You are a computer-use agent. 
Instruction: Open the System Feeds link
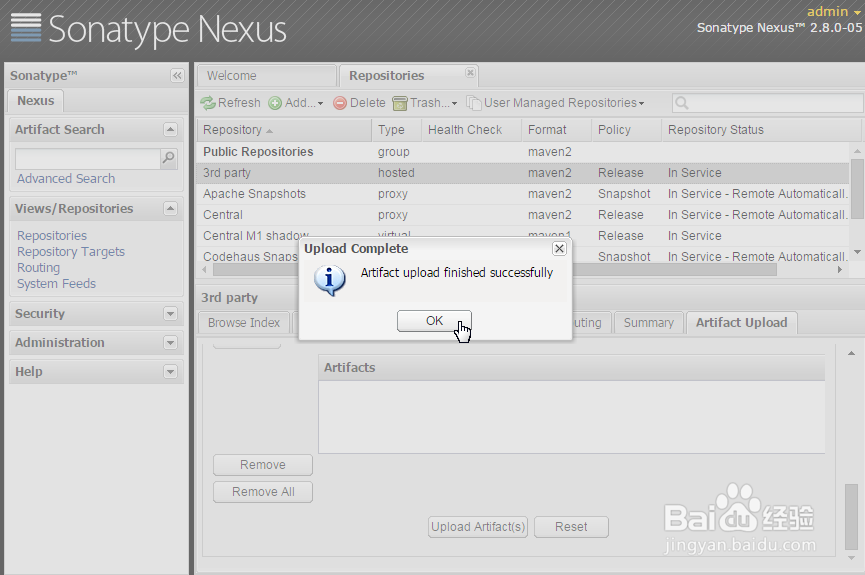point(56,284)
